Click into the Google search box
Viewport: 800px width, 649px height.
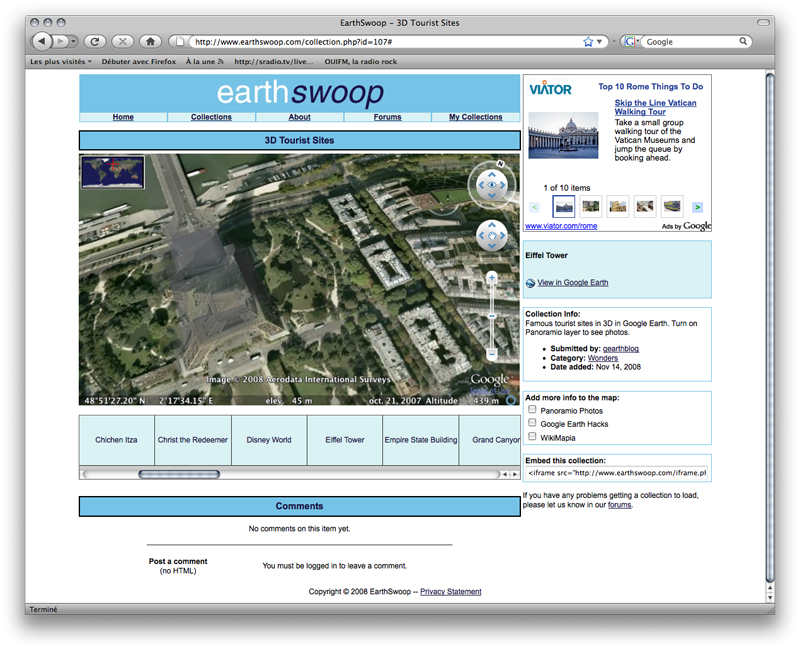[691, 42]
